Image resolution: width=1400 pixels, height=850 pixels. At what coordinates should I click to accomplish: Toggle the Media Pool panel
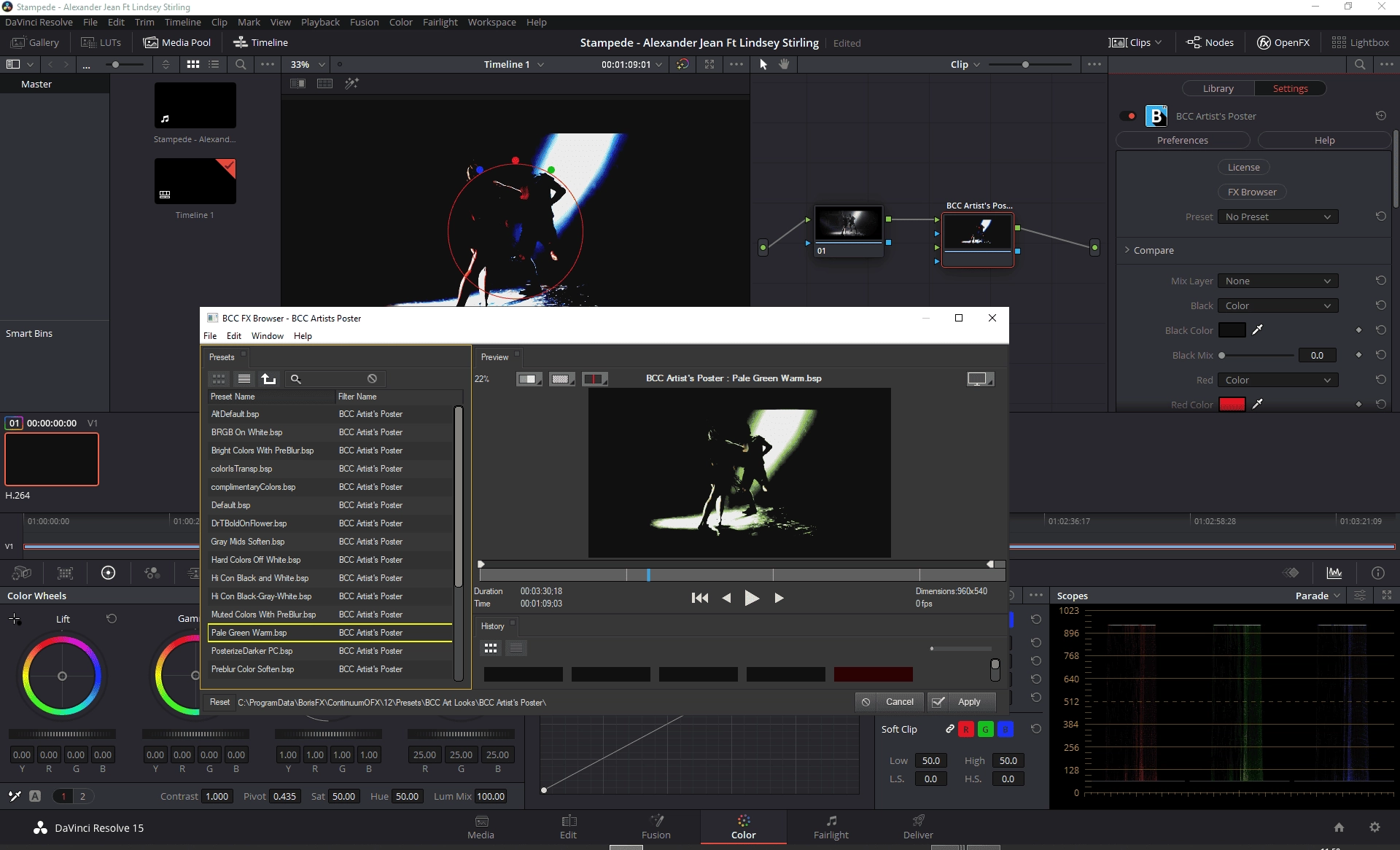pyautogui.click(x=177, y=42)
